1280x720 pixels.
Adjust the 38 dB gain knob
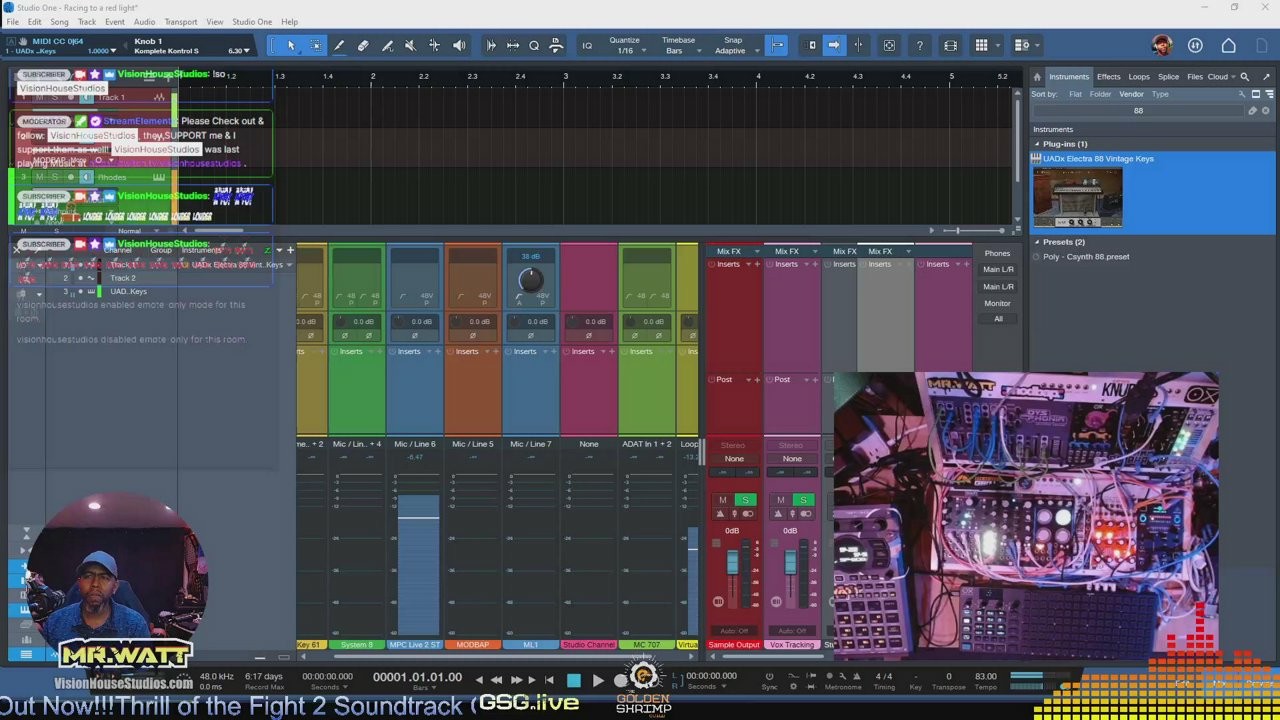tap(531, 279)
